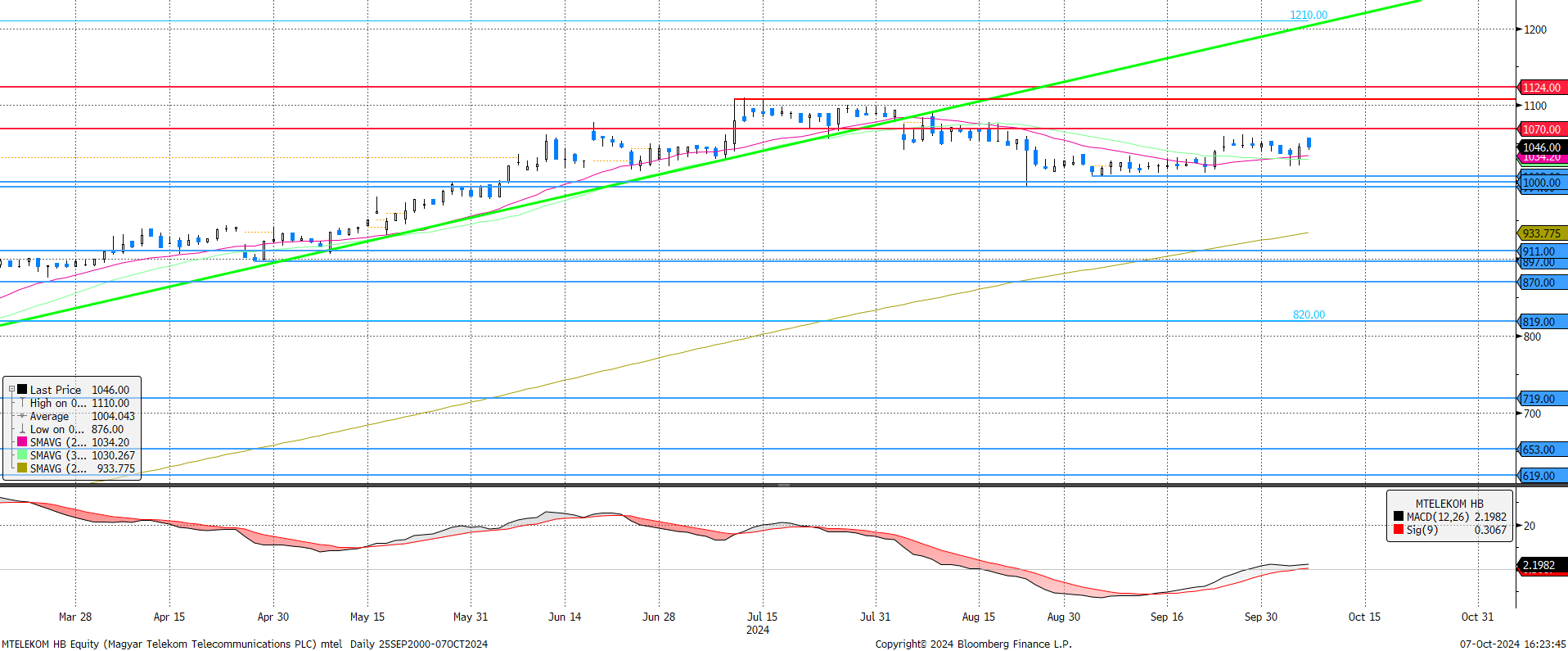The width and height of the screenshot is (1568, 651).
Task: Click the 1210.00 annotation label
Action: [x=1309, y=15]
